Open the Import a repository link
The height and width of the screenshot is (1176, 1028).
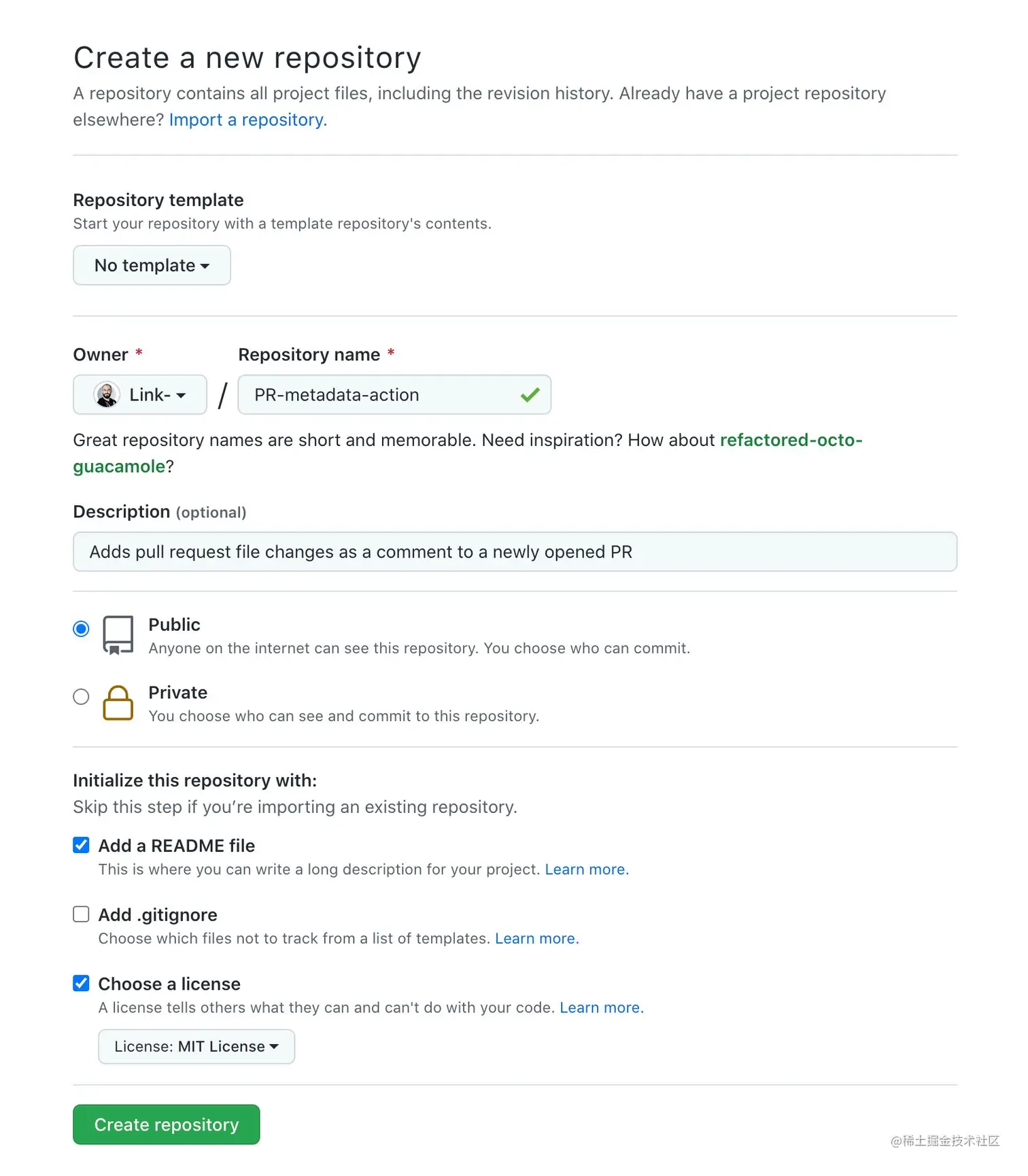(246, 120)
